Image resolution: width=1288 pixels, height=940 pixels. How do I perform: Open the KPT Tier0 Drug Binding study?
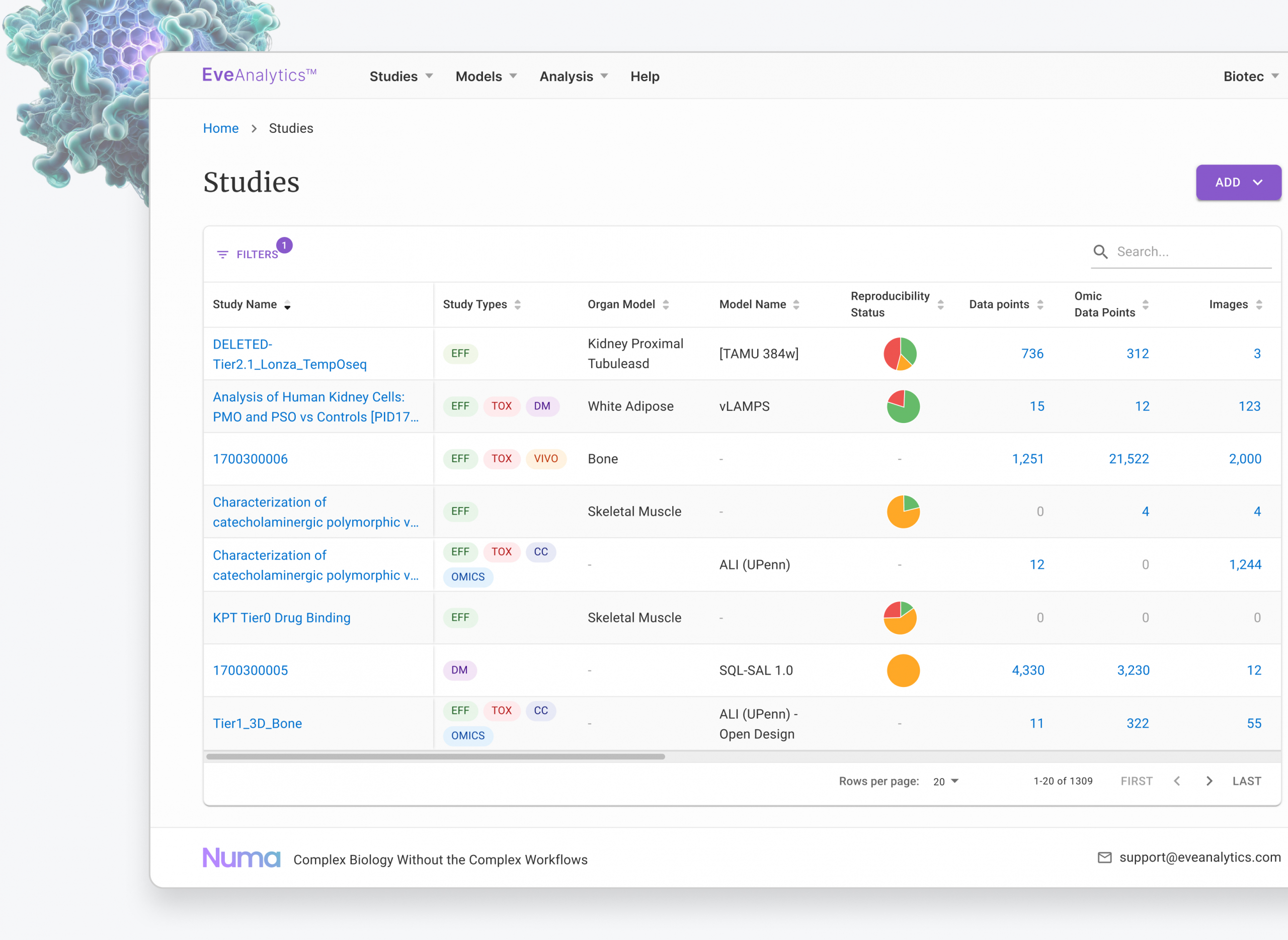pyautogui.click(x=281, y=618)
